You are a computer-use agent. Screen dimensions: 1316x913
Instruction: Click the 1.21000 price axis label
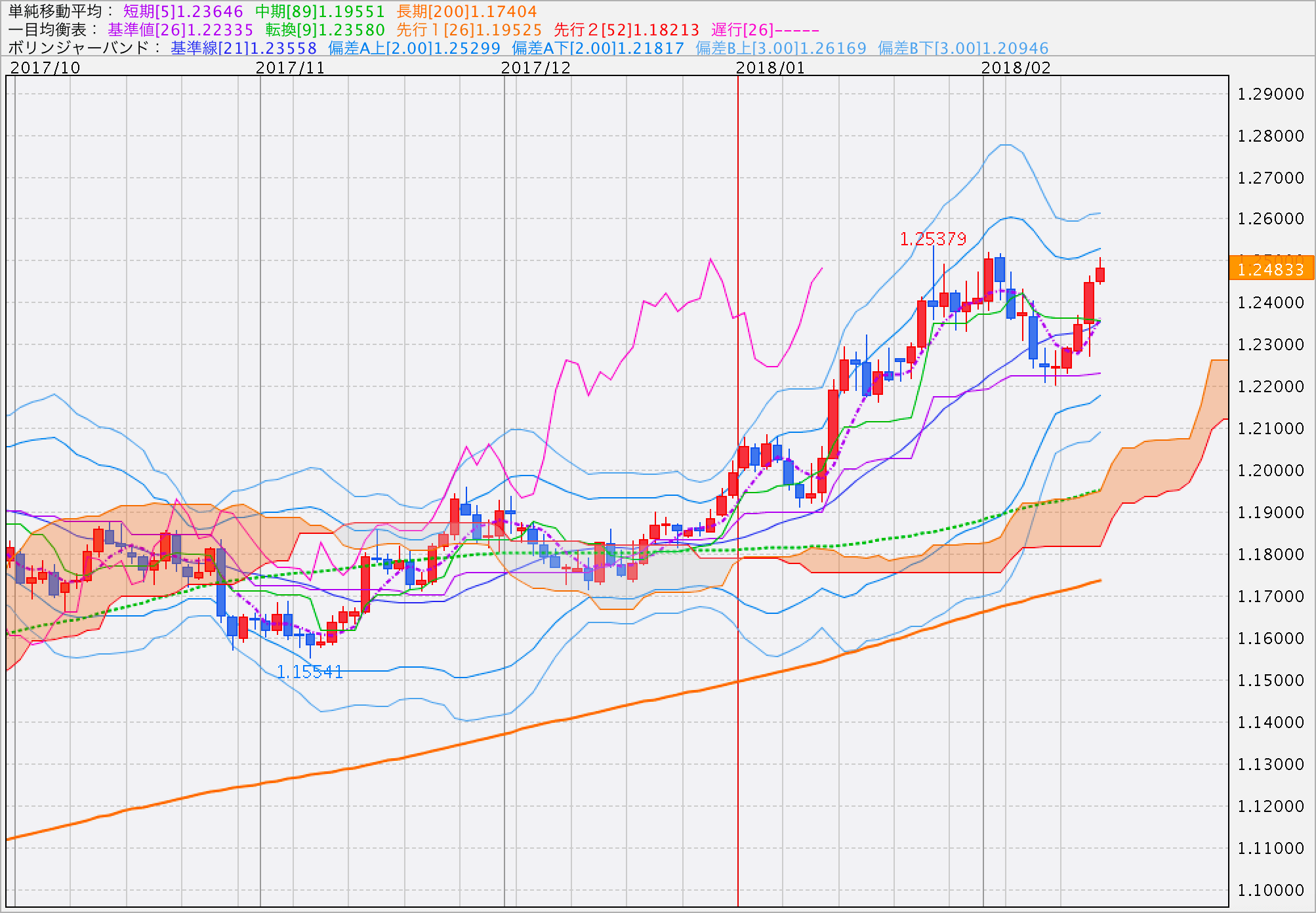coord(1271,428)
